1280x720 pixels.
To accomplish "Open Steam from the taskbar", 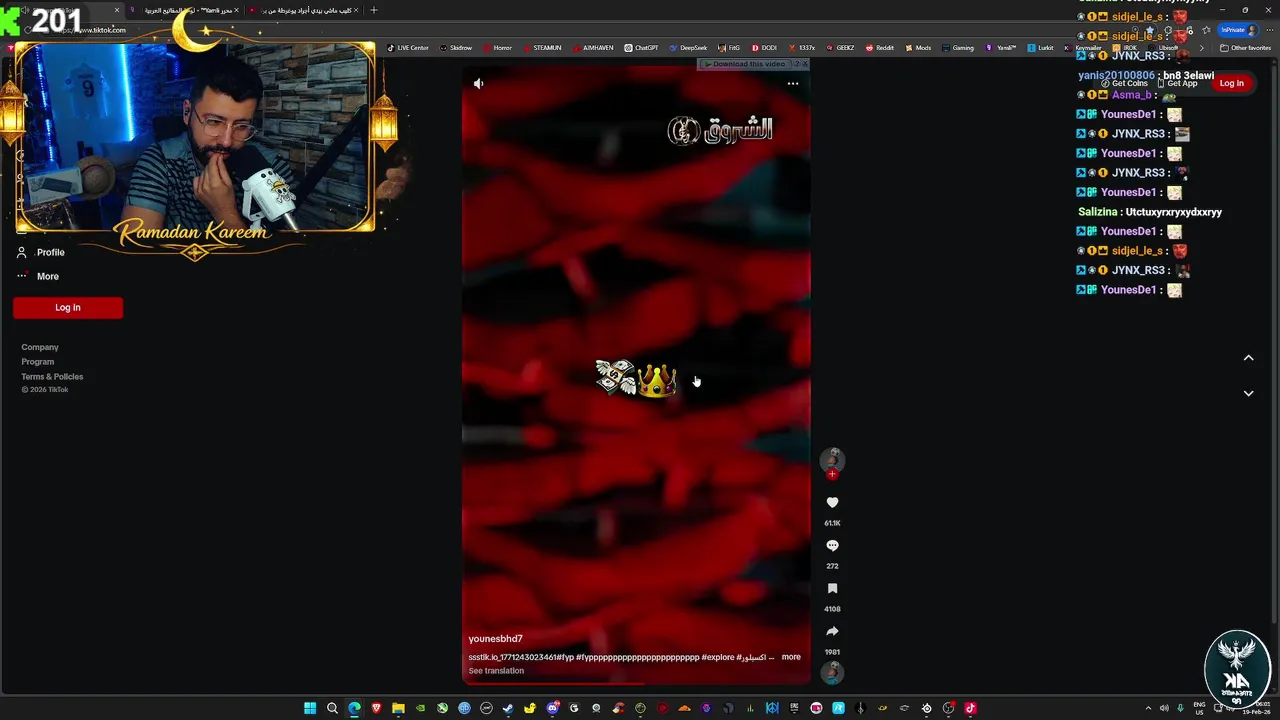I will pos(508,708).
